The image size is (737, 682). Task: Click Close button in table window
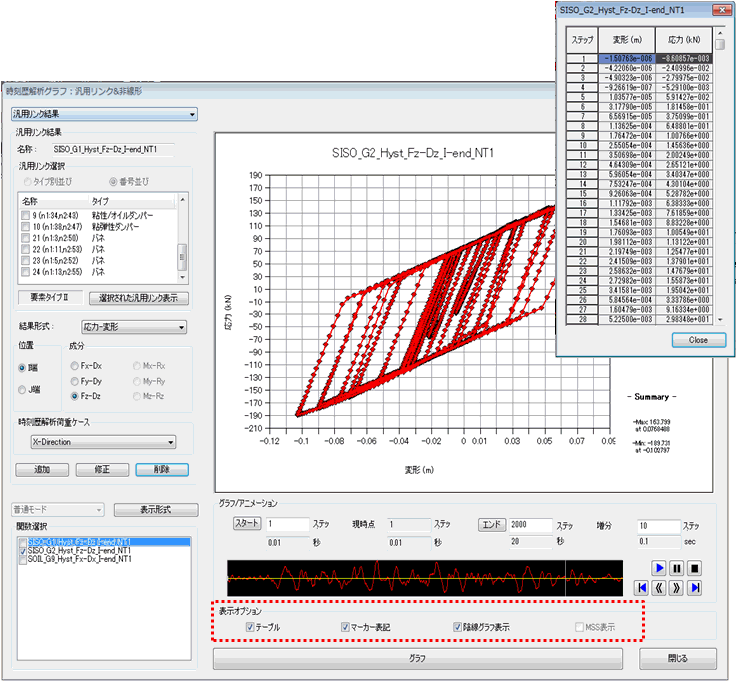coord(699,340)
